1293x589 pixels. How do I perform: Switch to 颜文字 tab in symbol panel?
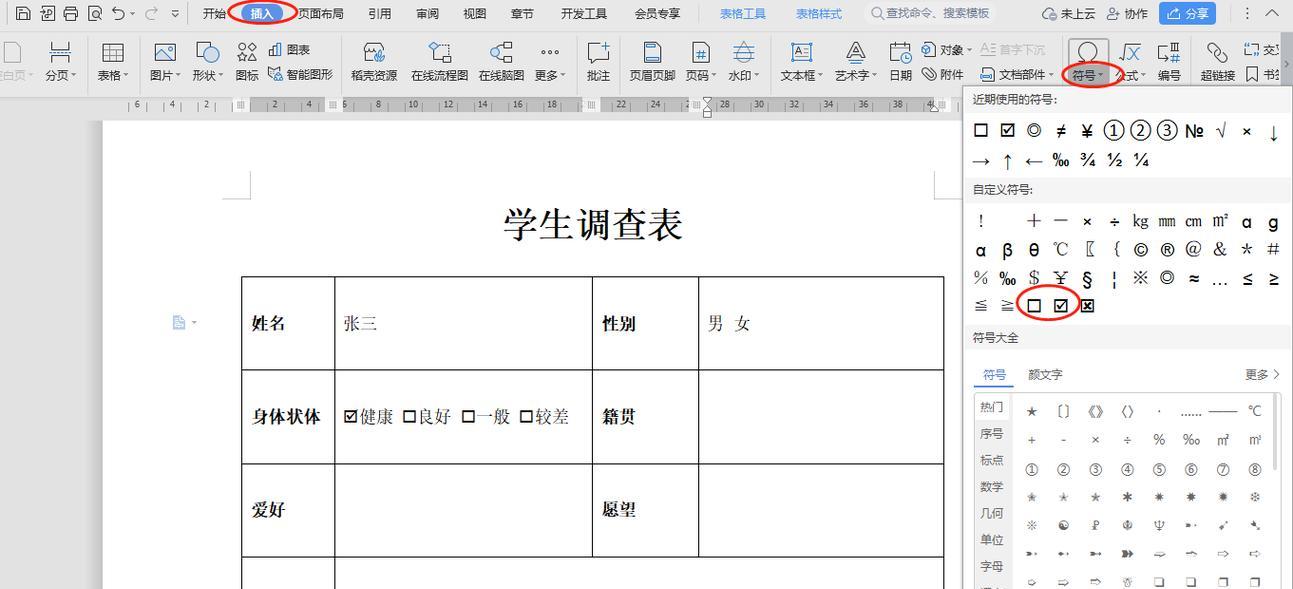pos(1045,375)
